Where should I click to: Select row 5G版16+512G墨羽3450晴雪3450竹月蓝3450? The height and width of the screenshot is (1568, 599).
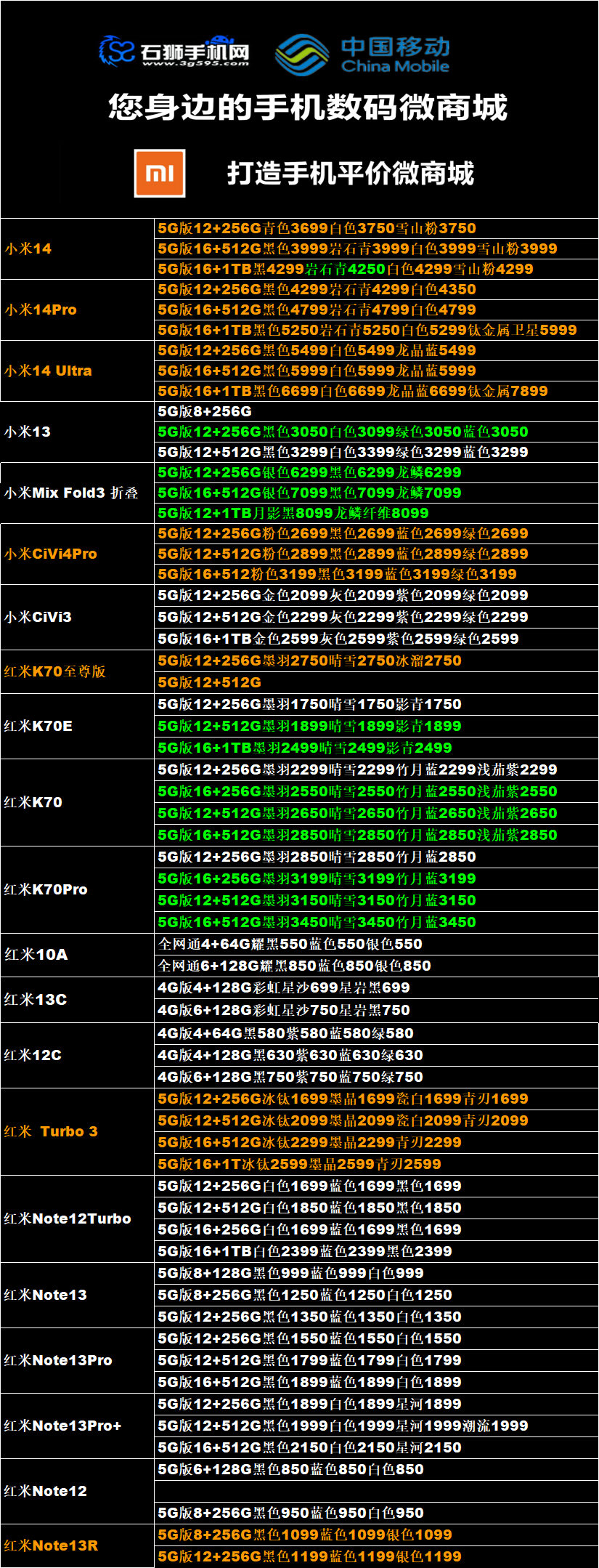pos(377,922)
